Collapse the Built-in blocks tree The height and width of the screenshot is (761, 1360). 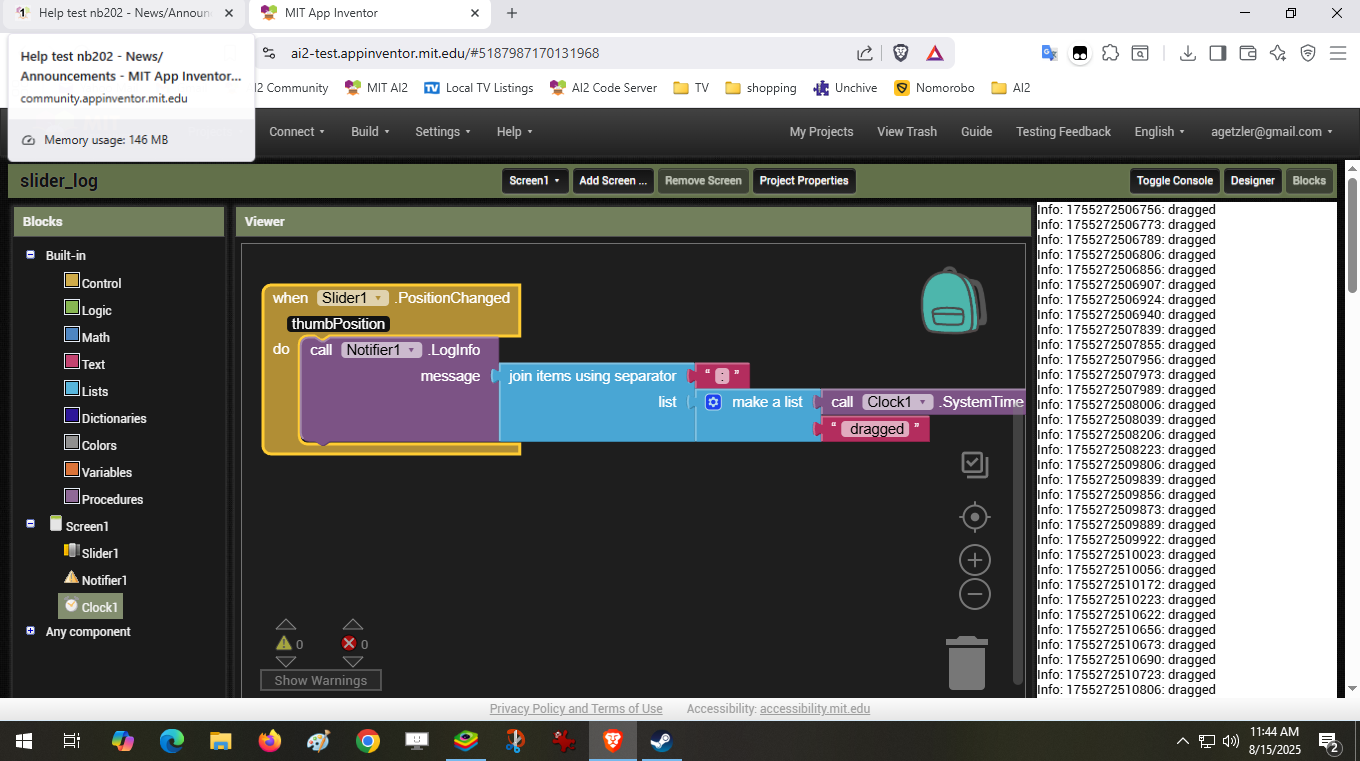click(31, 255)
